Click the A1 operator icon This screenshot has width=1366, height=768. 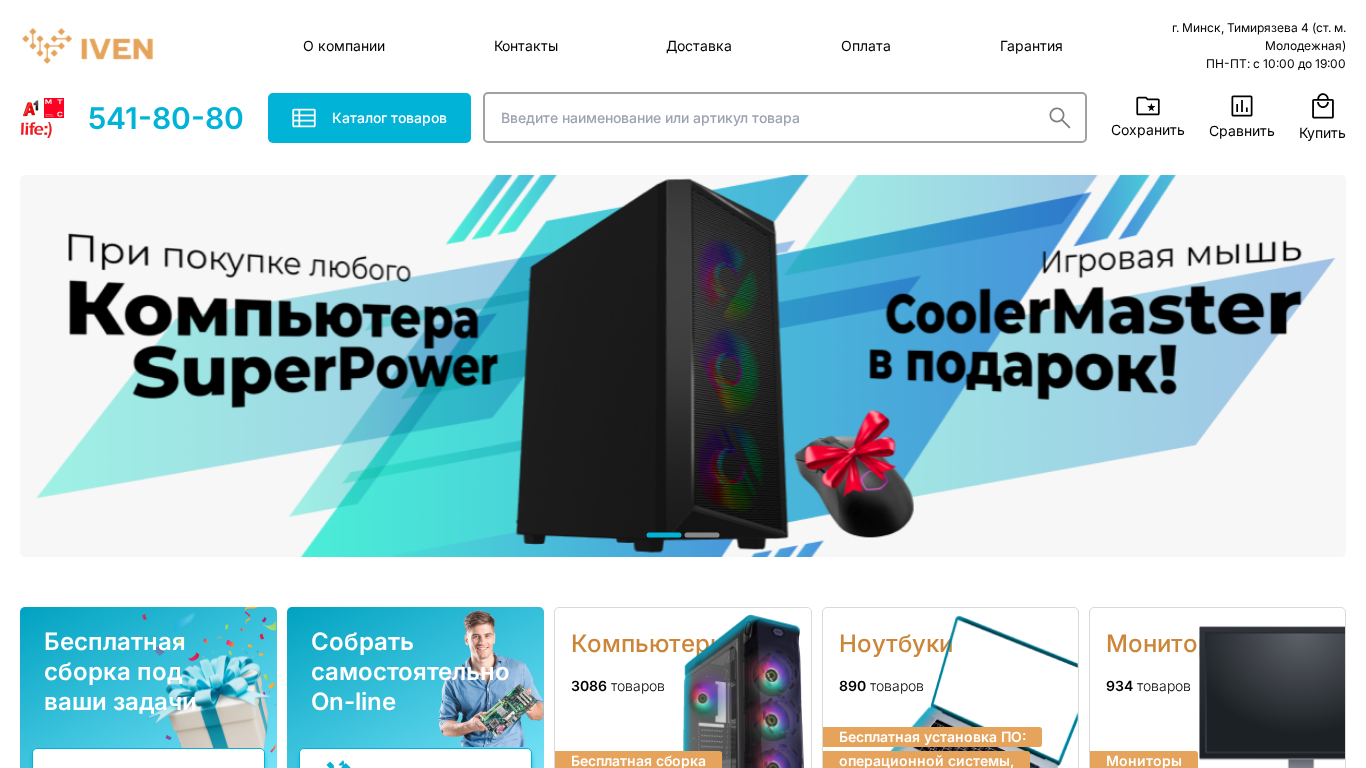tap(31, 107)
